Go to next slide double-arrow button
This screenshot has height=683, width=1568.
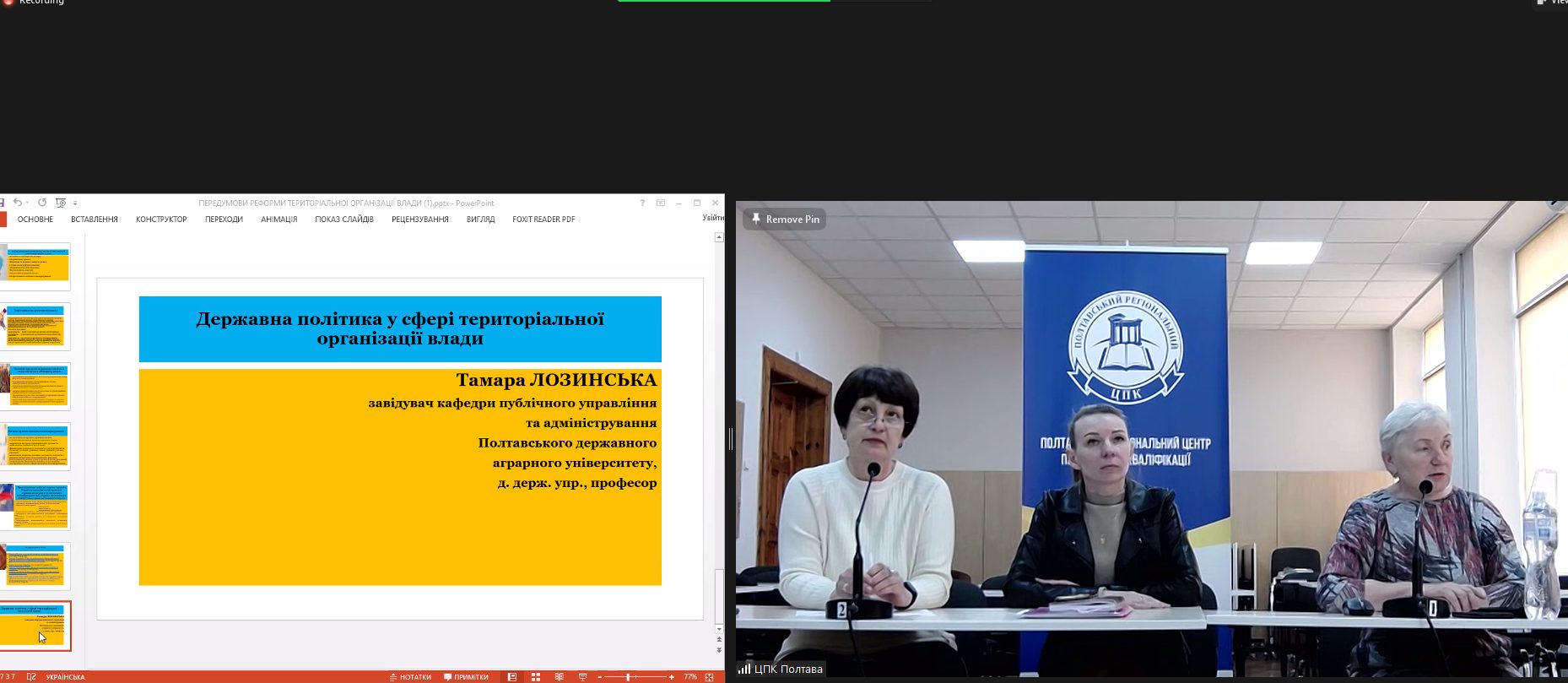point(719,650)
